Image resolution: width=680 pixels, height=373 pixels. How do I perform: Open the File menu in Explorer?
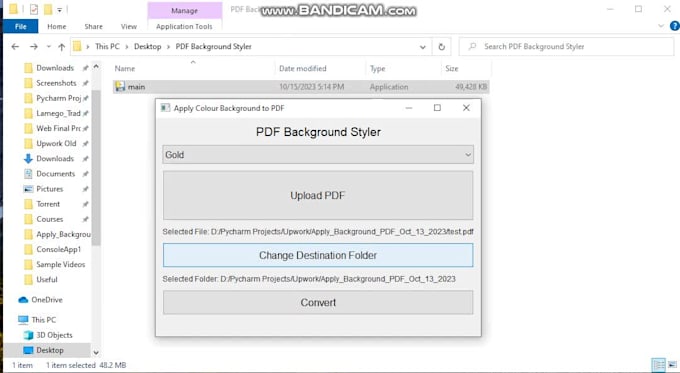20,26
